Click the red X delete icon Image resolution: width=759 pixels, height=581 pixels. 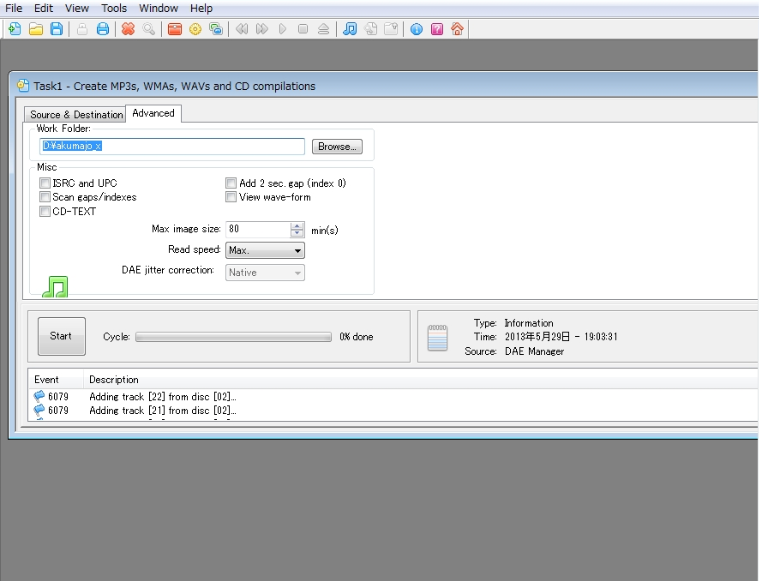tap(128, 29)
